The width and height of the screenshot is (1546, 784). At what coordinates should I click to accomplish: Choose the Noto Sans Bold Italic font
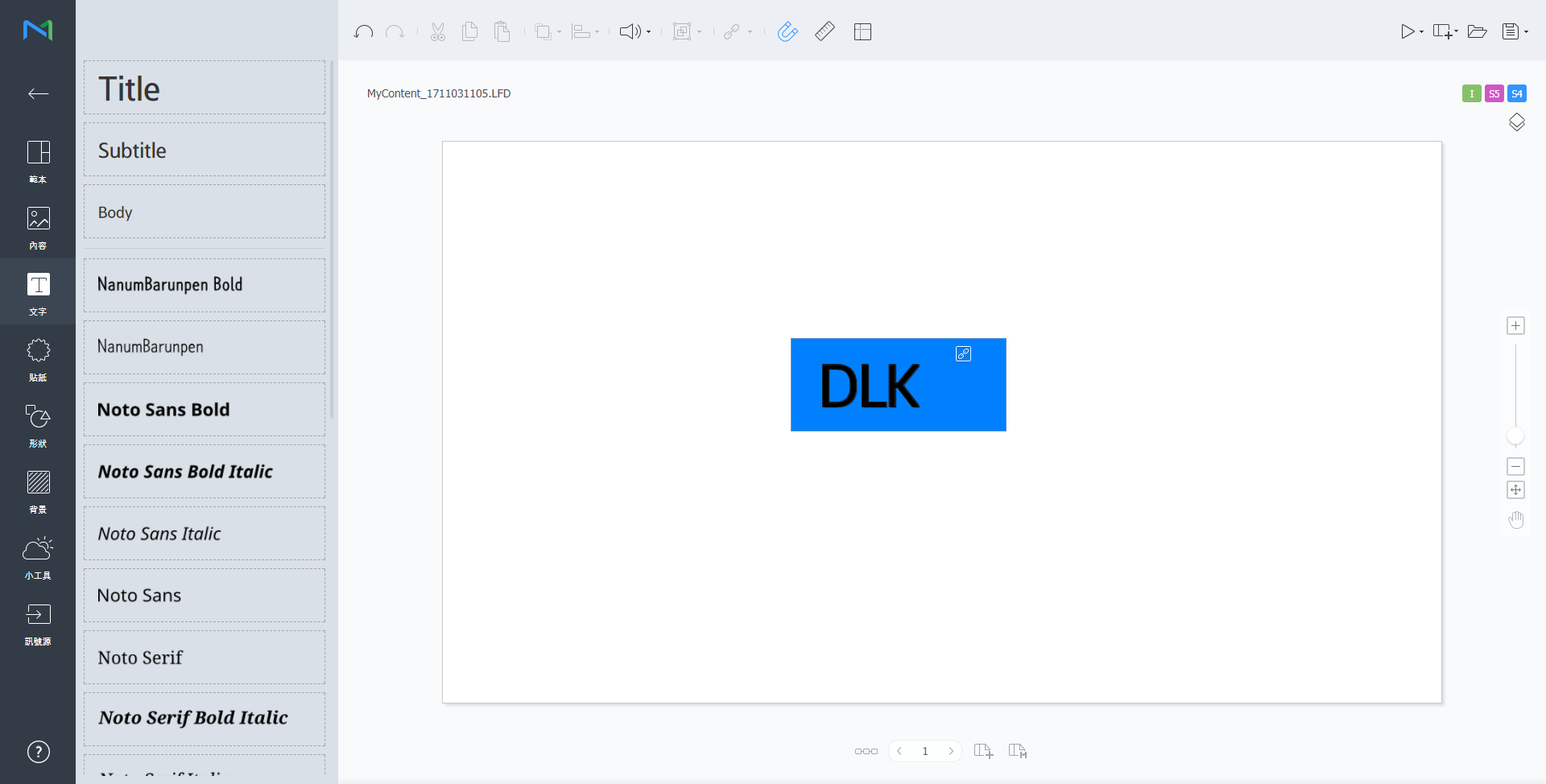(x=205, y=472)
